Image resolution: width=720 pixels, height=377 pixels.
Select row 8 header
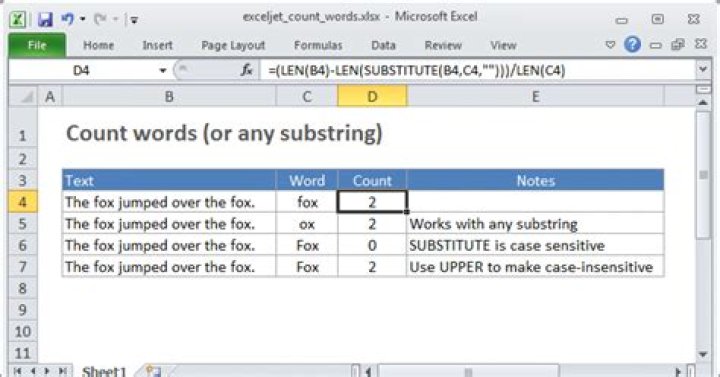23,288
